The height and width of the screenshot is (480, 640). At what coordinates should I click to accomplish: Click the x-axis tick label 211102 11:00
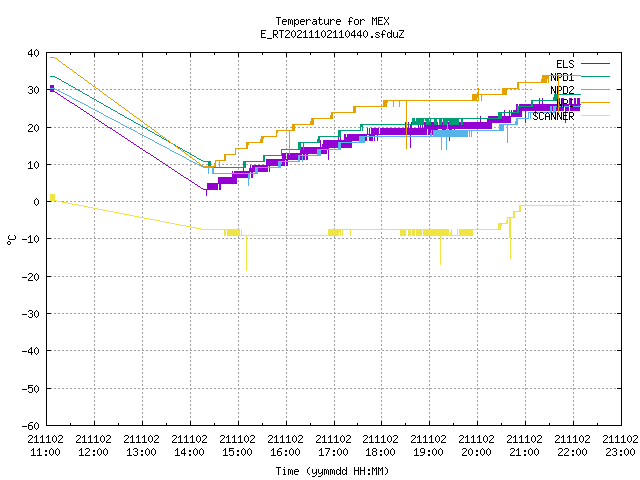[x=46, y=446]
